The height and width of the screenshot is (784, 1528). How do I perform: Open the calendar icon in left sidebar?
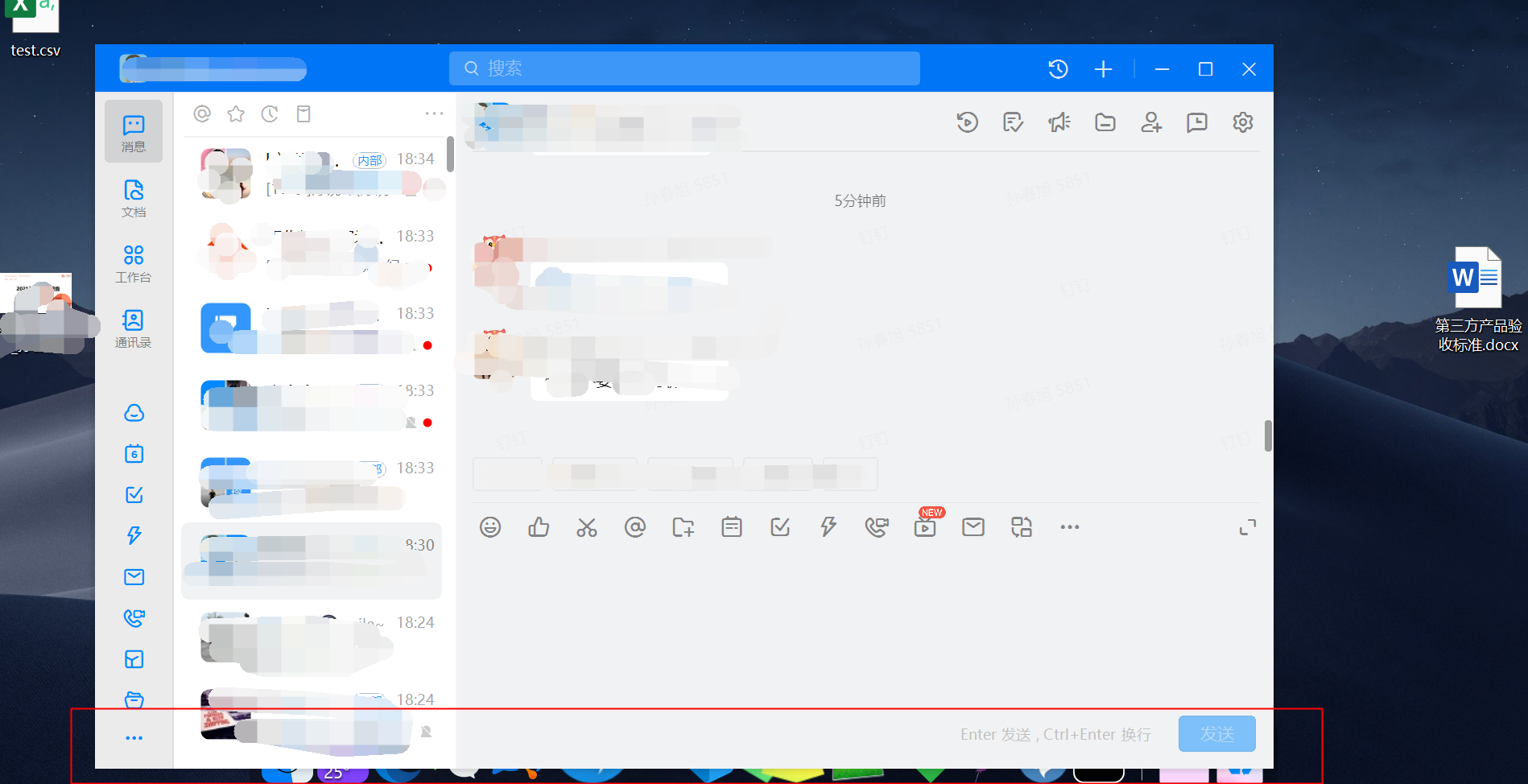pyautogui.click(x=134, y=454)
